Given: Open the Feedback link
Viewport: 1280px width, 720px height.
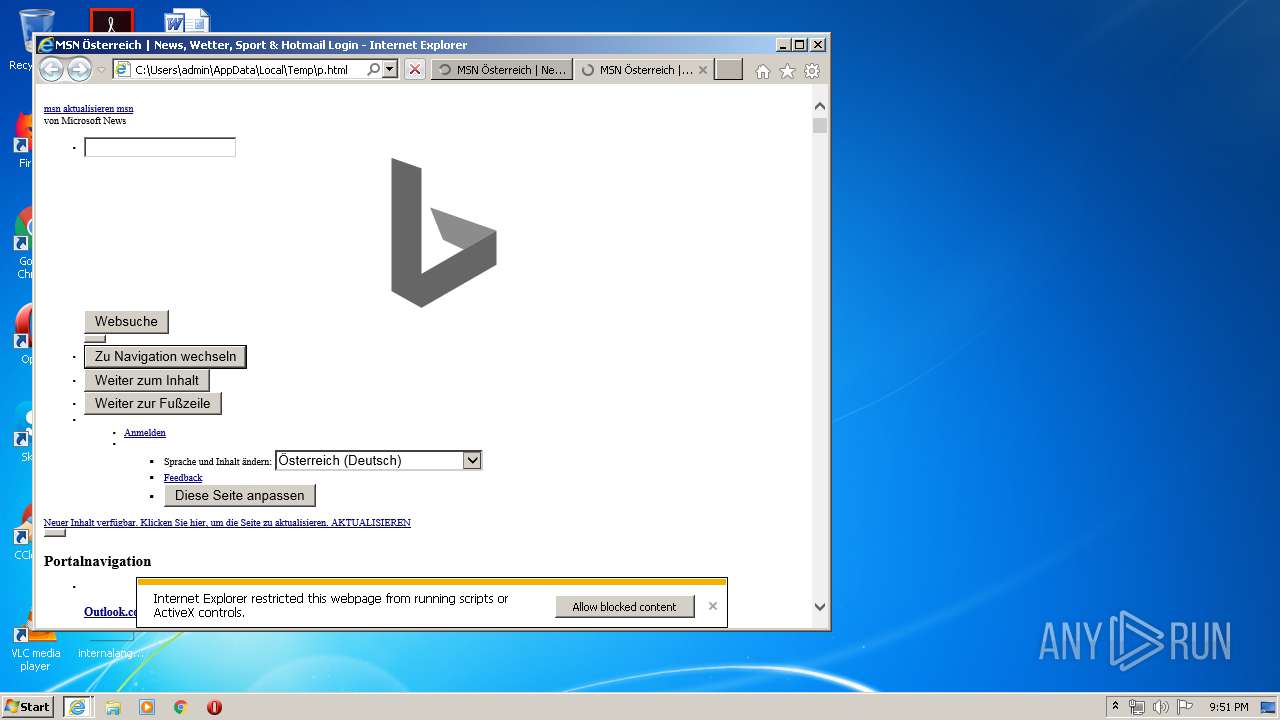Looking at the screenshot, I should [183, 478].
